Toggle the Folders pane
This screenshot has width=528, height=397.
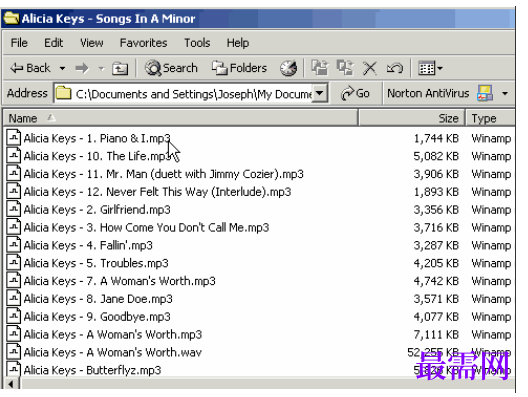pos(239,68)
